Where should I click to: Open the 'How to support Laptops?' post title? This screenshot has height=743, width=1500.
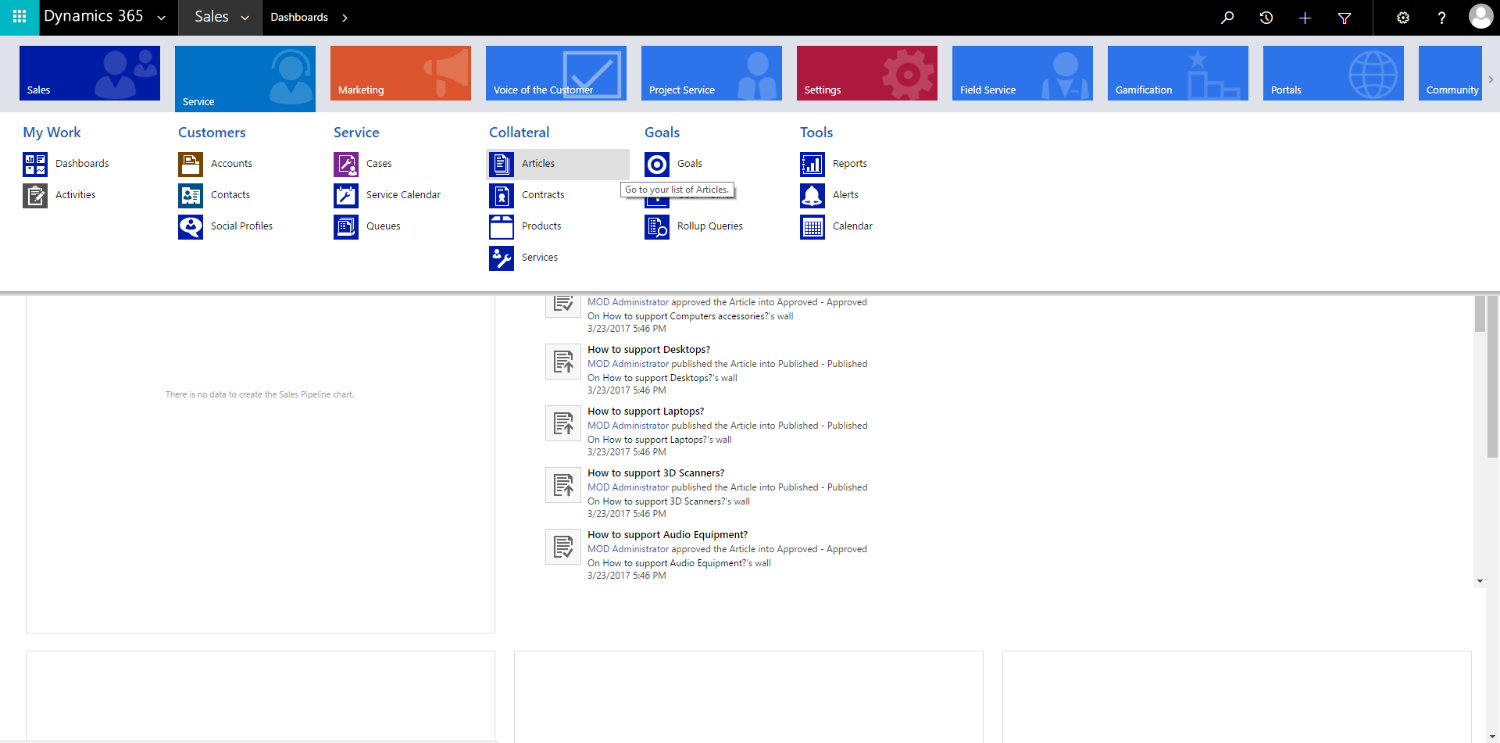click(646, 412)
